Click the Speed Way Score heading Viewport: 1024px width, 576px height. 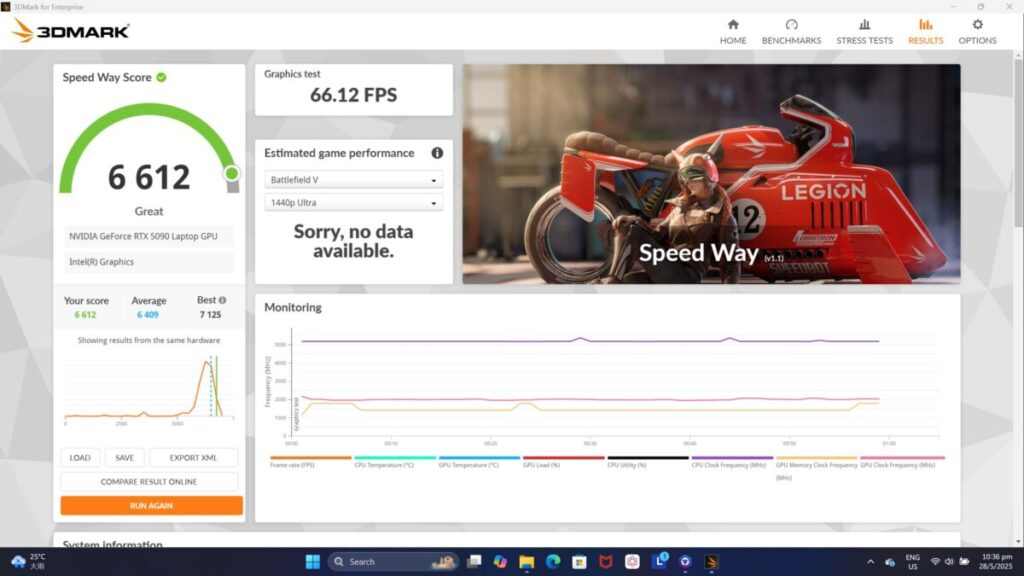pyautogui.click(x=107, y=77)
